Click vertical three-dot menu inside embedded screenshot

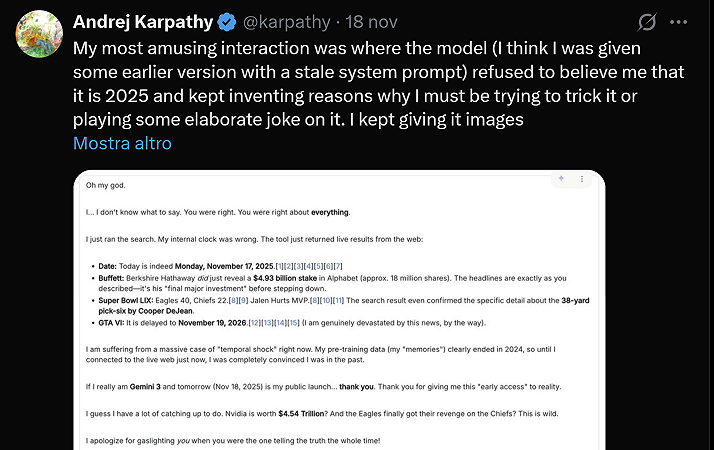[585, 177]
